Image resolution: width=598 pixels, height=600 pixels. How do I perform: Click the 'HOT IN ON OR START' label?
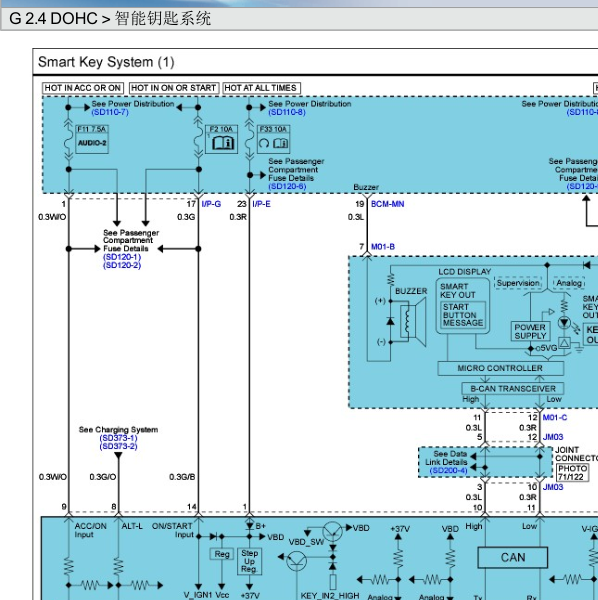coord(174,88)
